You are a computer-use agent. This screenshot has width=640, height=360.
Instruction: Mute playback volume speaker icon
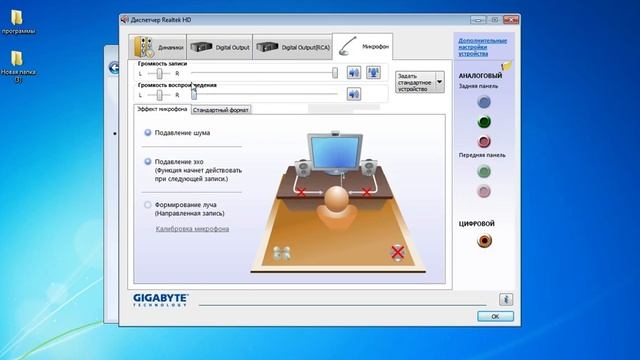click(354, 94)
